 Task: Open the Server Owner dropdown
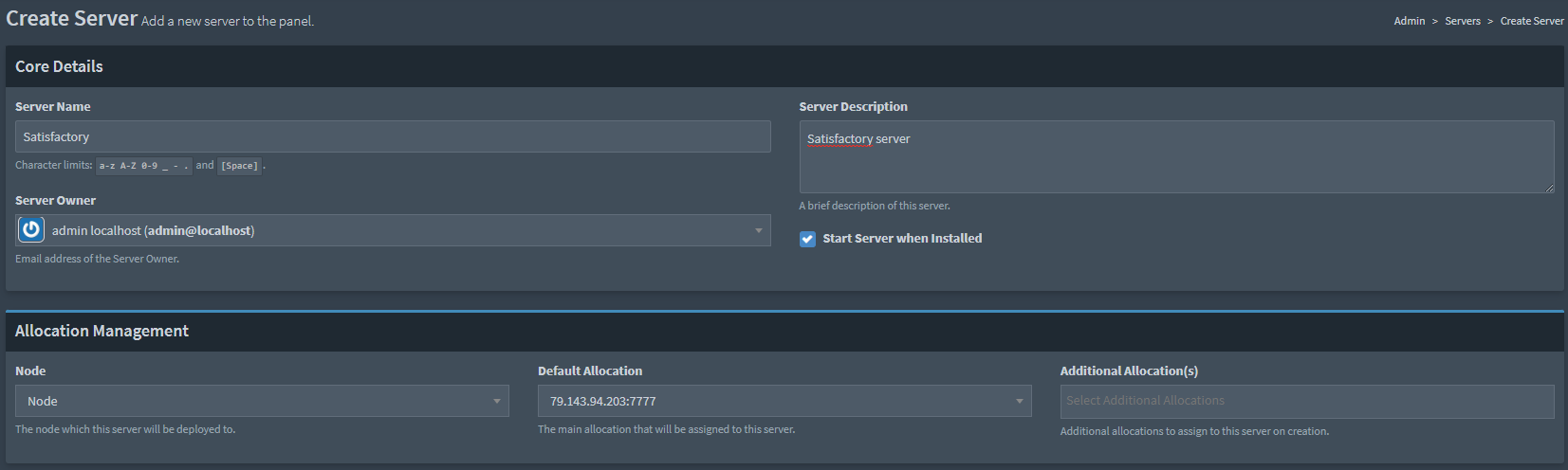393,230
